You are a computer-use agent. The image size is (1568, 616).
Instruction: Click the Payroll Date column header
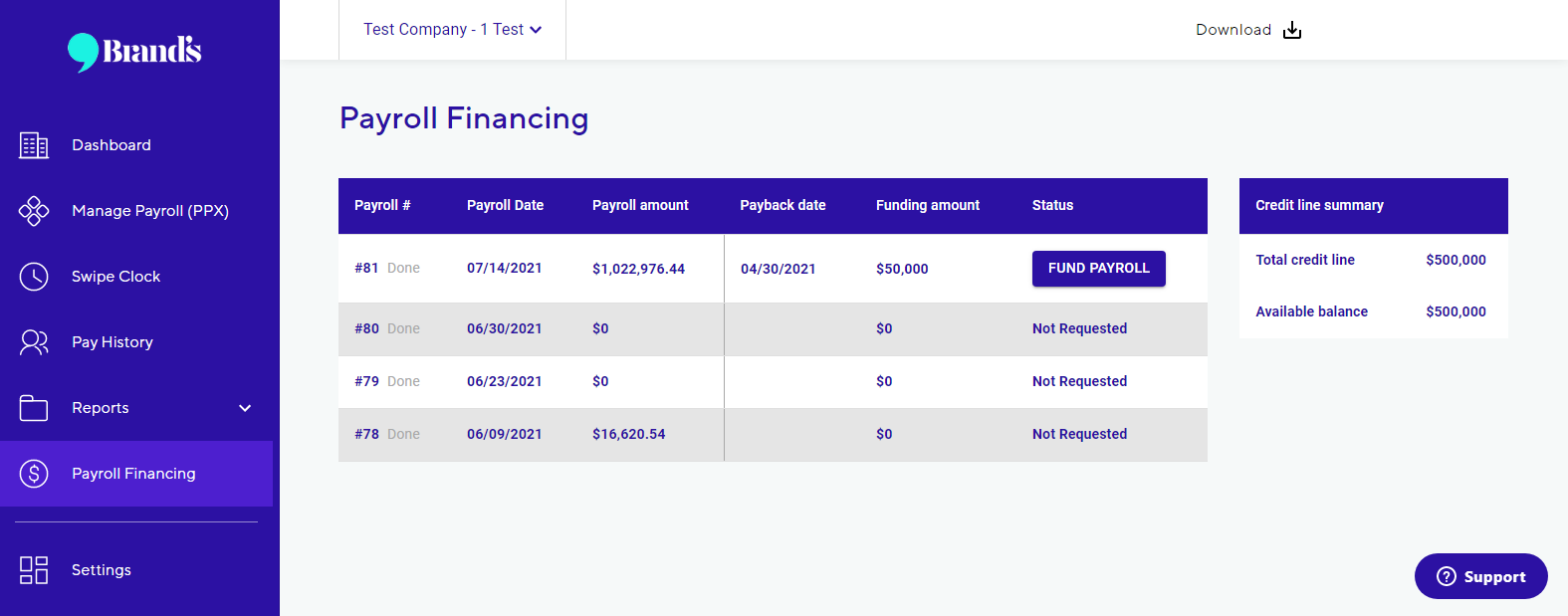[x=505, y=205]
